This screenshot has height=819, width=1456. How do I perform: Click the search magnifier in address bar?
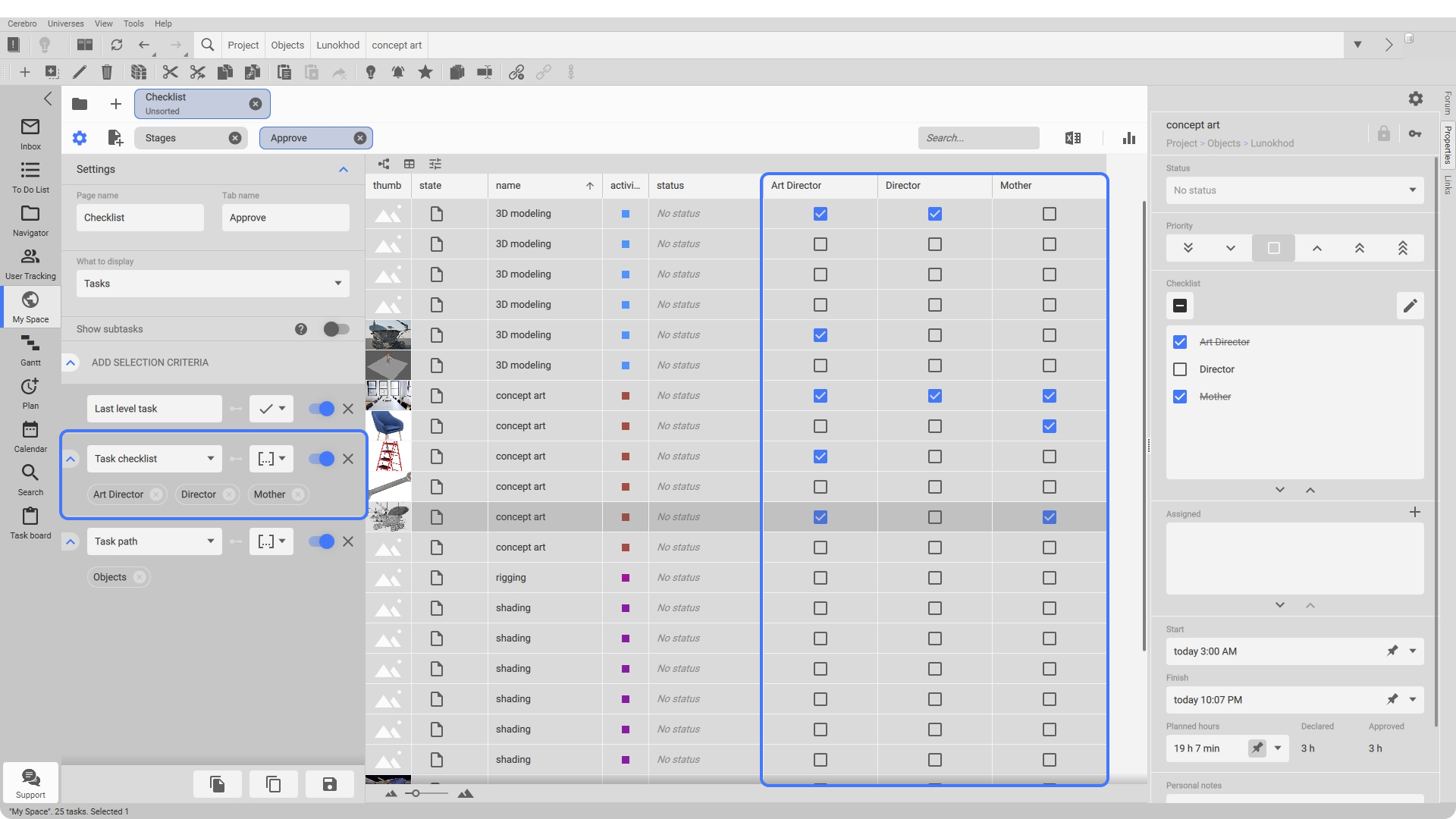[207, 45]
